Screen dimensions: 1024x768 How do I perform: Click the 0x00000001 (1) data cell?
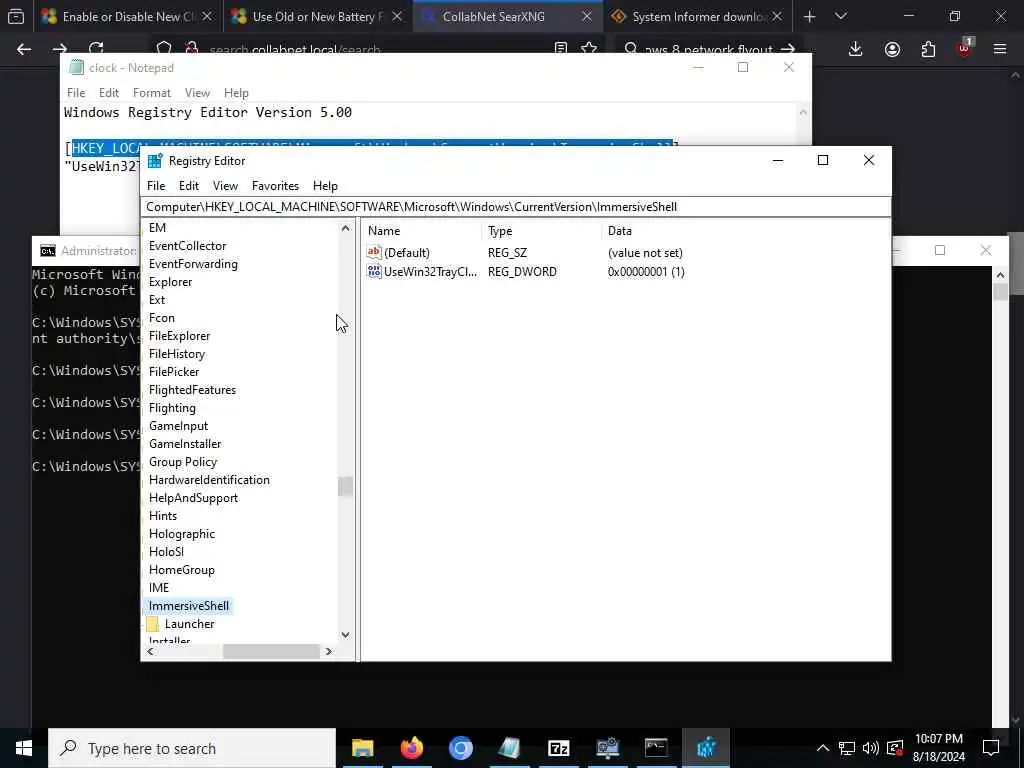pyautogui.click(x=646, y=272)
